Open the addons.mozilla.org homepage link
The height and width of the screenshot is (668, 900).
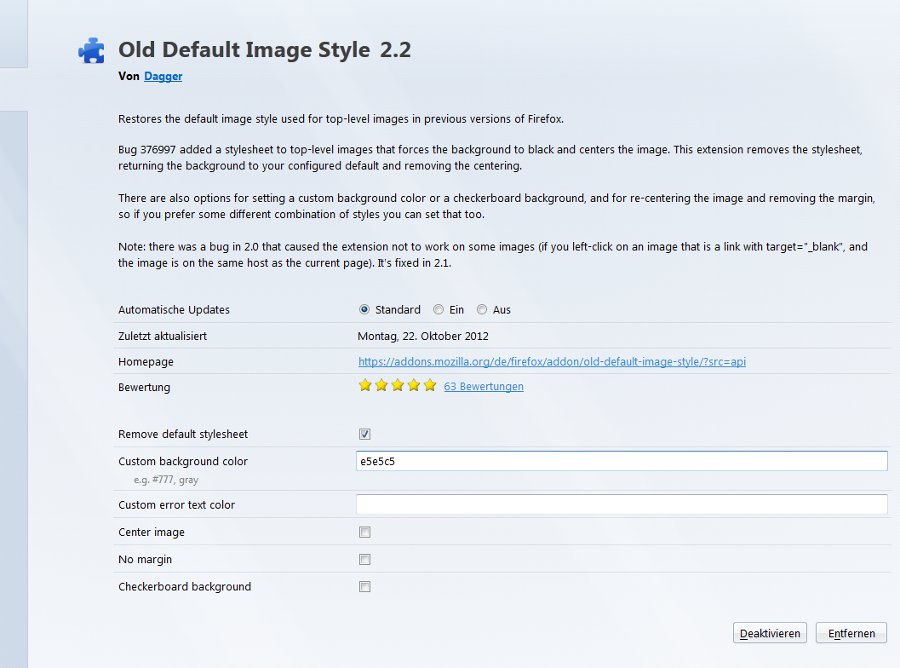coord(552,362)
